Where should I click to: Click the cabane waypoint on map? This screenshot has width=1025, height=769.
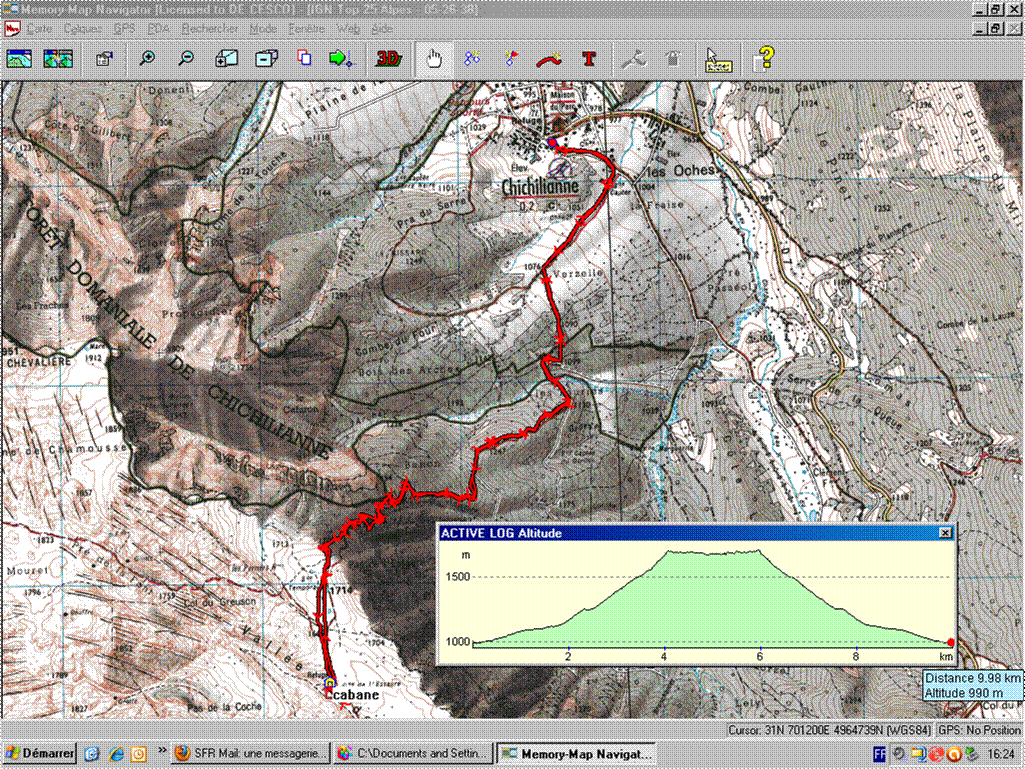point(329,684)
